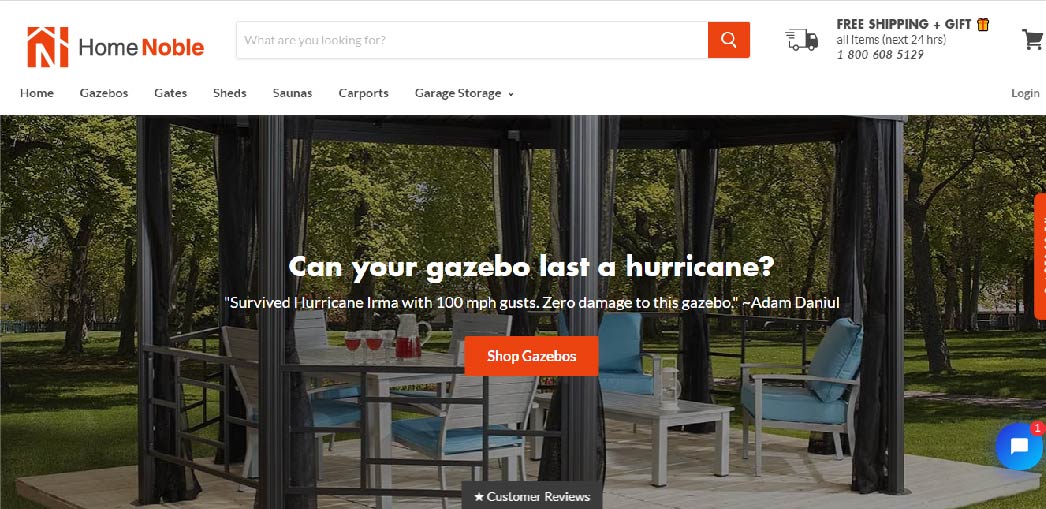Navigate to Carports page
Viewport: 1046px width, 509px height.
pos(364,93)
